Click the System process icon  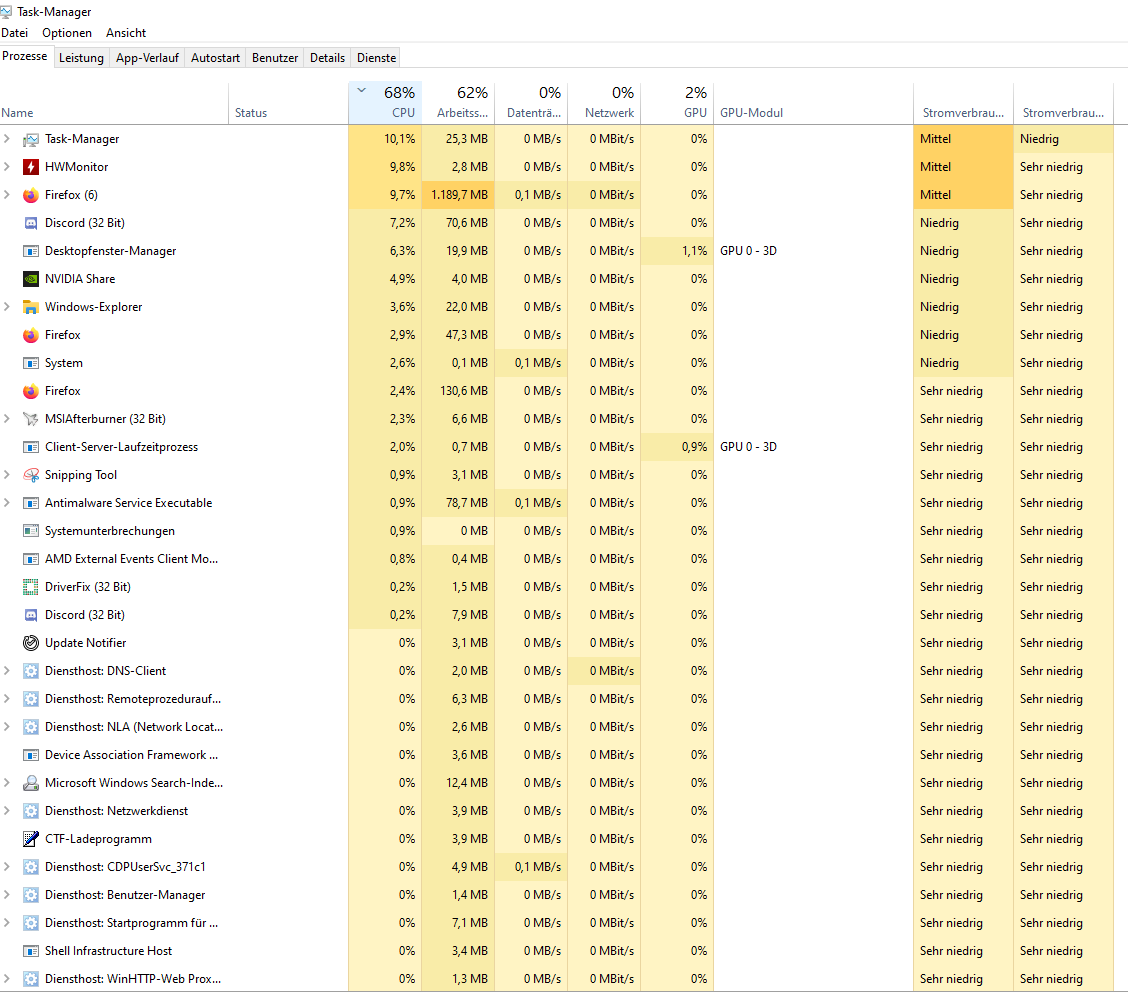pyautogui.click(x=30, y=363)
